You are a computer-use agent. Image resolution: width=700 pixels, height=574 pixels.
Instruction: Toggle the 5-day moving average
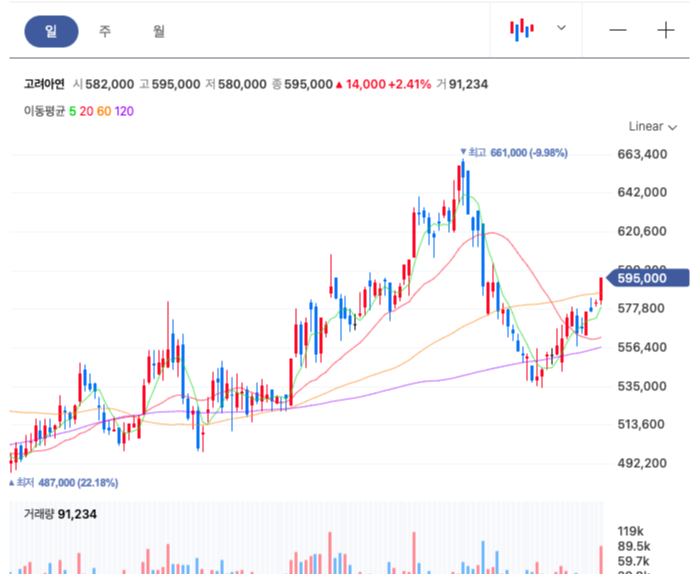pyautogui.click(x=72, y=111)
